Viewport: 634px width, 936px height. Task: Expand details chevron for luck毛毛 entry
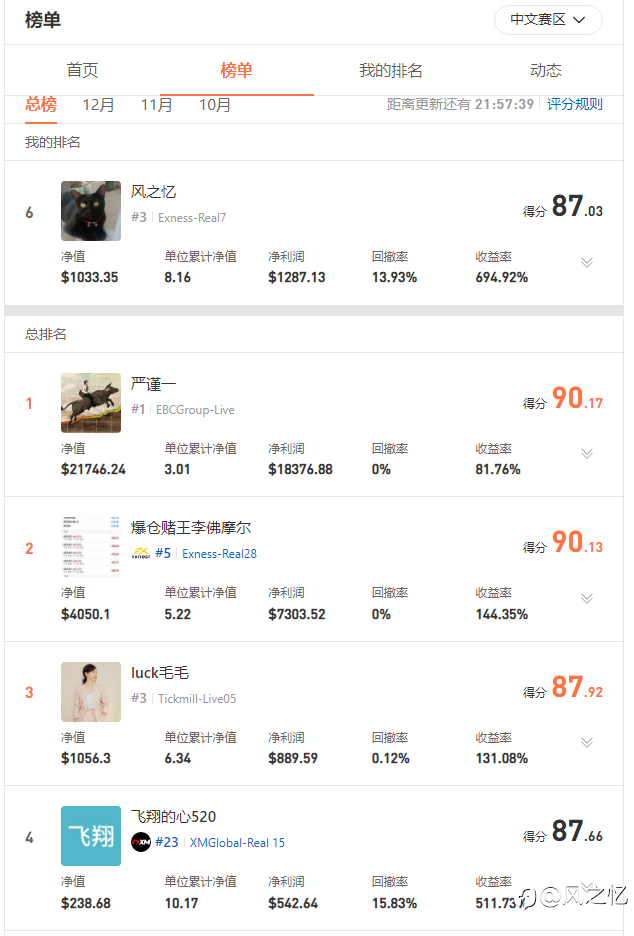click(587, 743)
